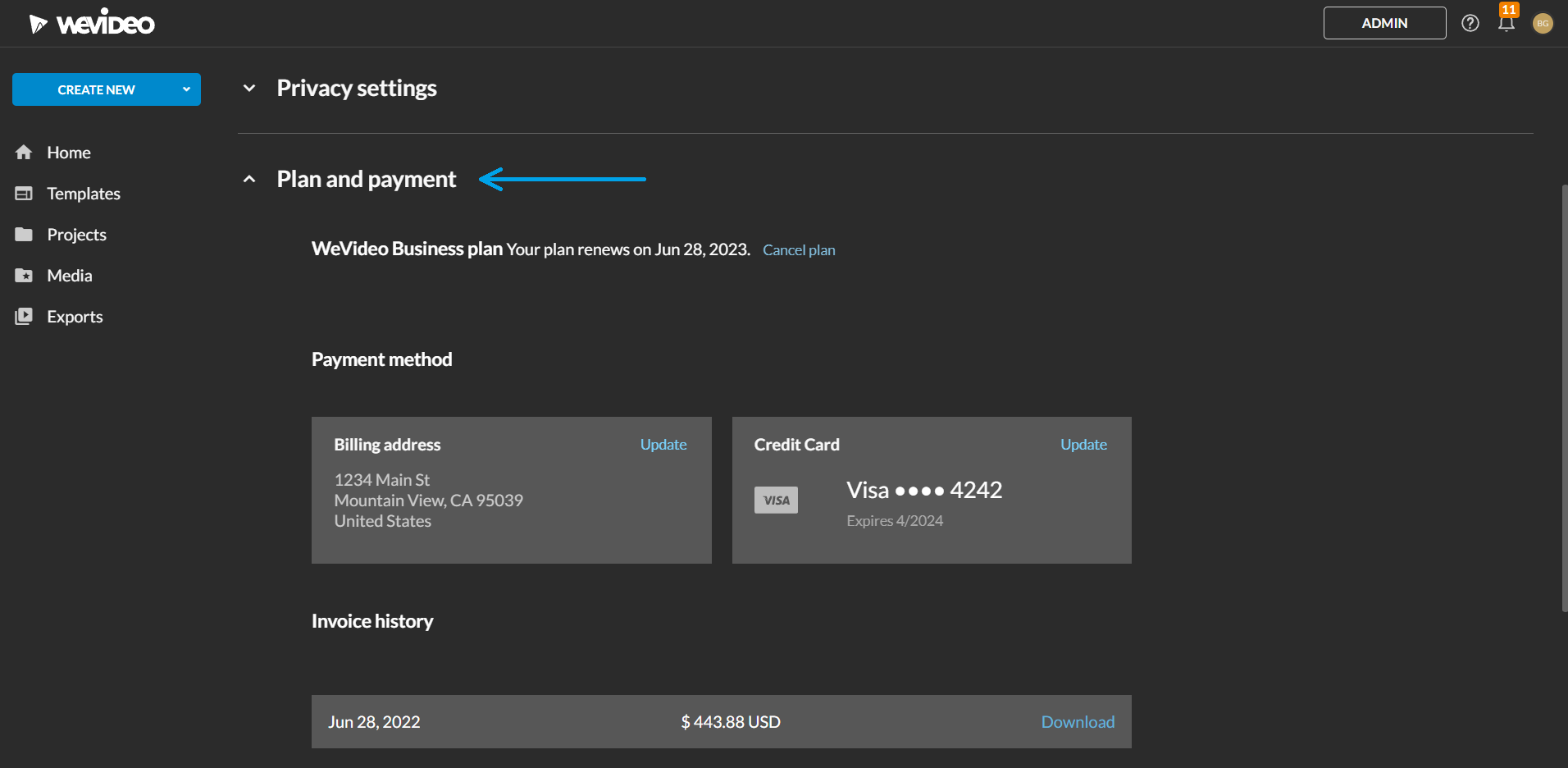This screenshot has height=768, width=1568.
Task: Click the Cancel plan link
Action: [799, 250]
